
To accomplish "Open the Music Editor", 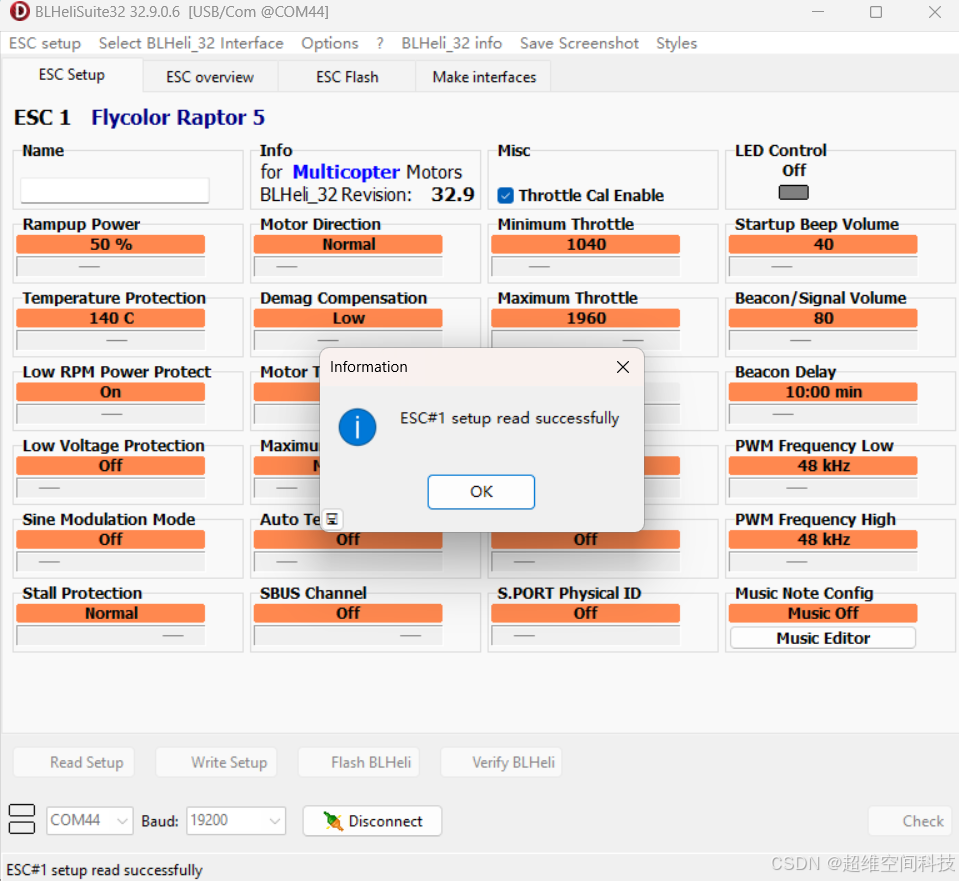I will (823, 638).
